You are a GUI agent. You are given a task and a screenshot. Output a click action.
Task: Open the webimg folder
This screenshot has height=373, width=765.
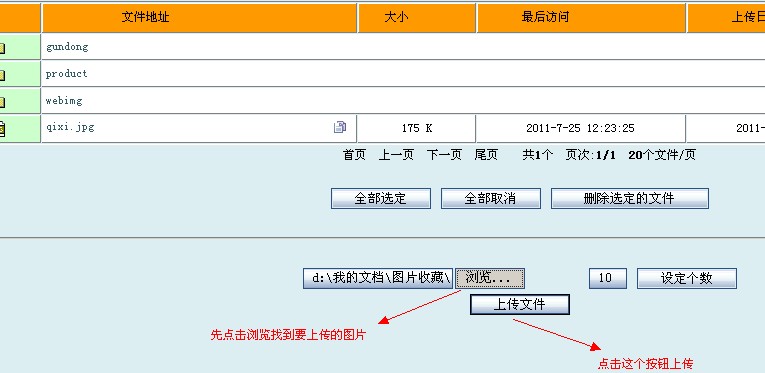tap(64, 101)
